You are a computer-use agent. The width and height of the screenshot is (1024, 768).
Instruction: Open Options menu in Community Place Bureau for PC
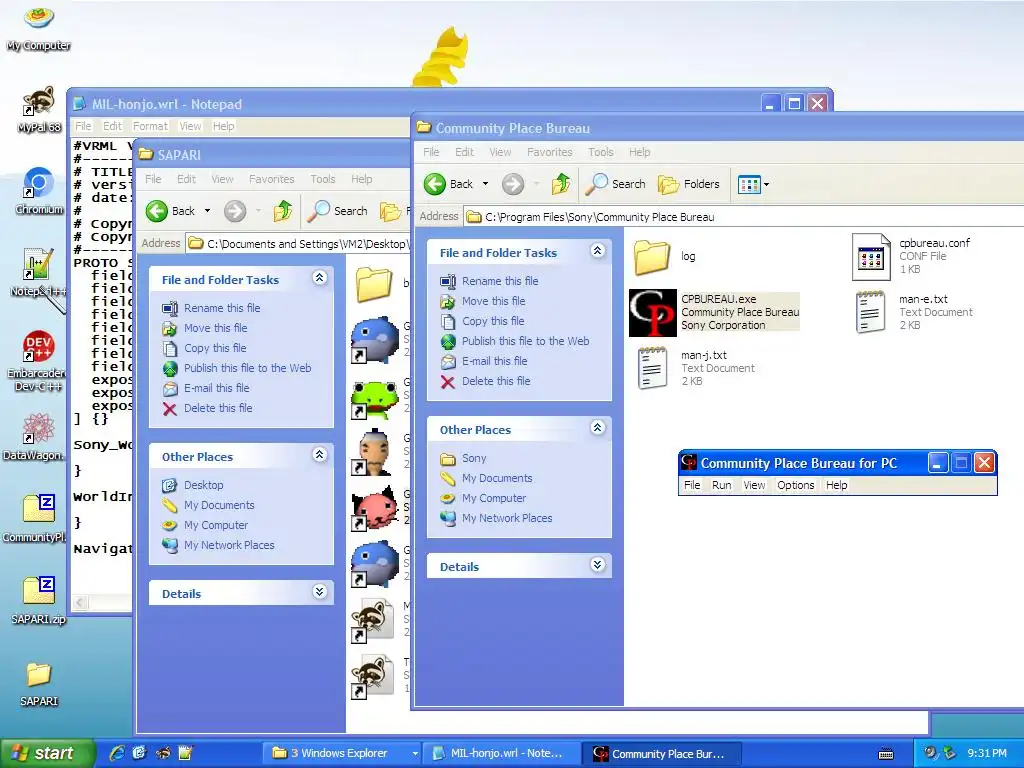coord(795,485)
